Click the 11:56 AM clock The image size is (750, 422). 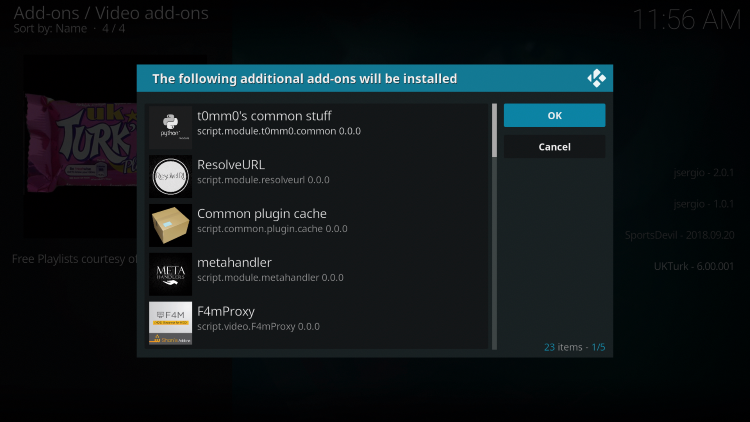pos(686,20)
